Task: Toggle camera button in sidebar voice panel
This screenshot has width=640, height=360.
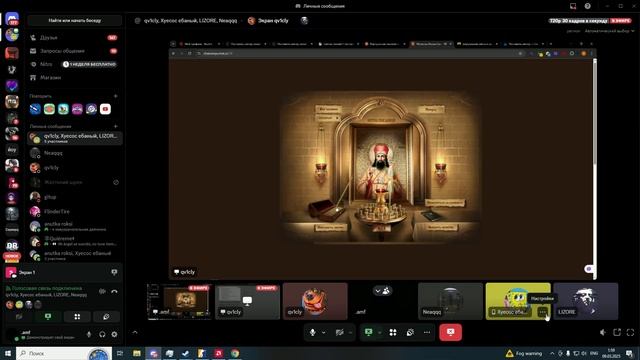Action: coord(19,316)
